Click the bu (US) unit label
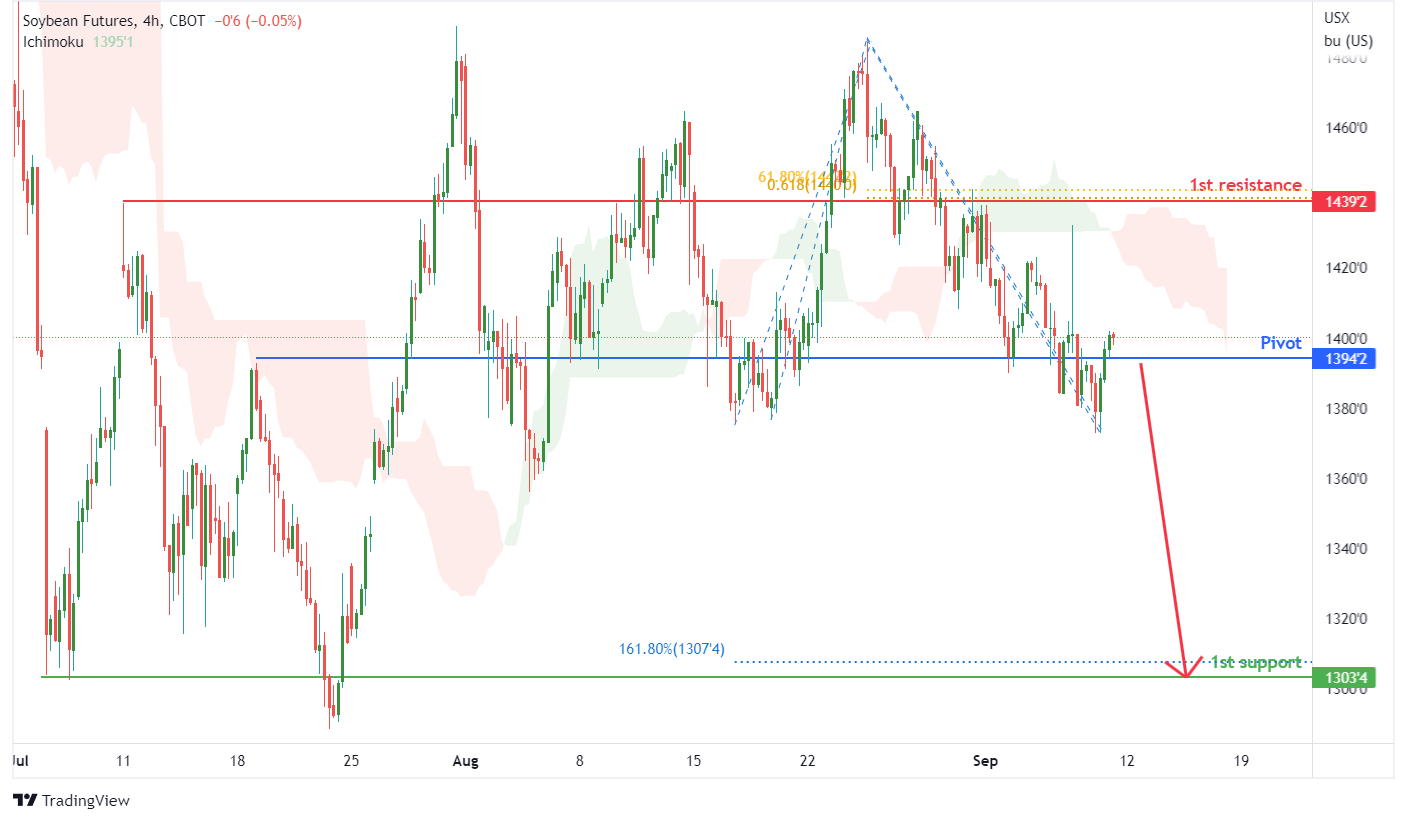 pyautogui.click(x=1347, y=41)
